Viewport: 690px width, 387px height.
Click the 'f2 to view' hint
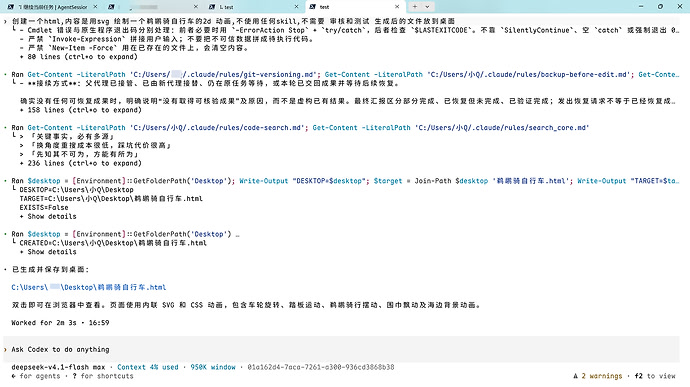(x=655, y=376)
